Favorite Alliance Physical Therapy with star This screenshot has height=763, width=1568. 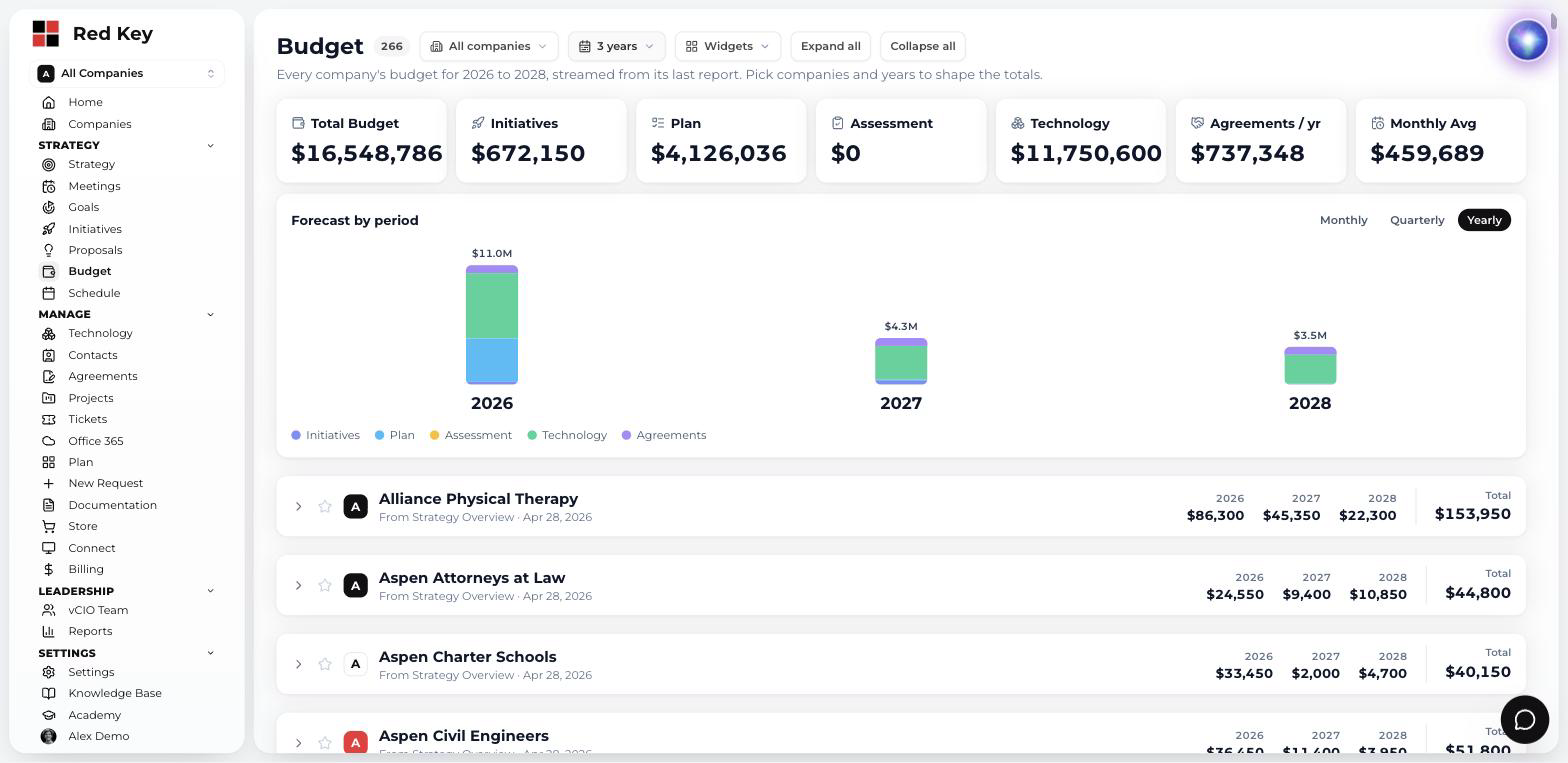(x=325, y=506)
